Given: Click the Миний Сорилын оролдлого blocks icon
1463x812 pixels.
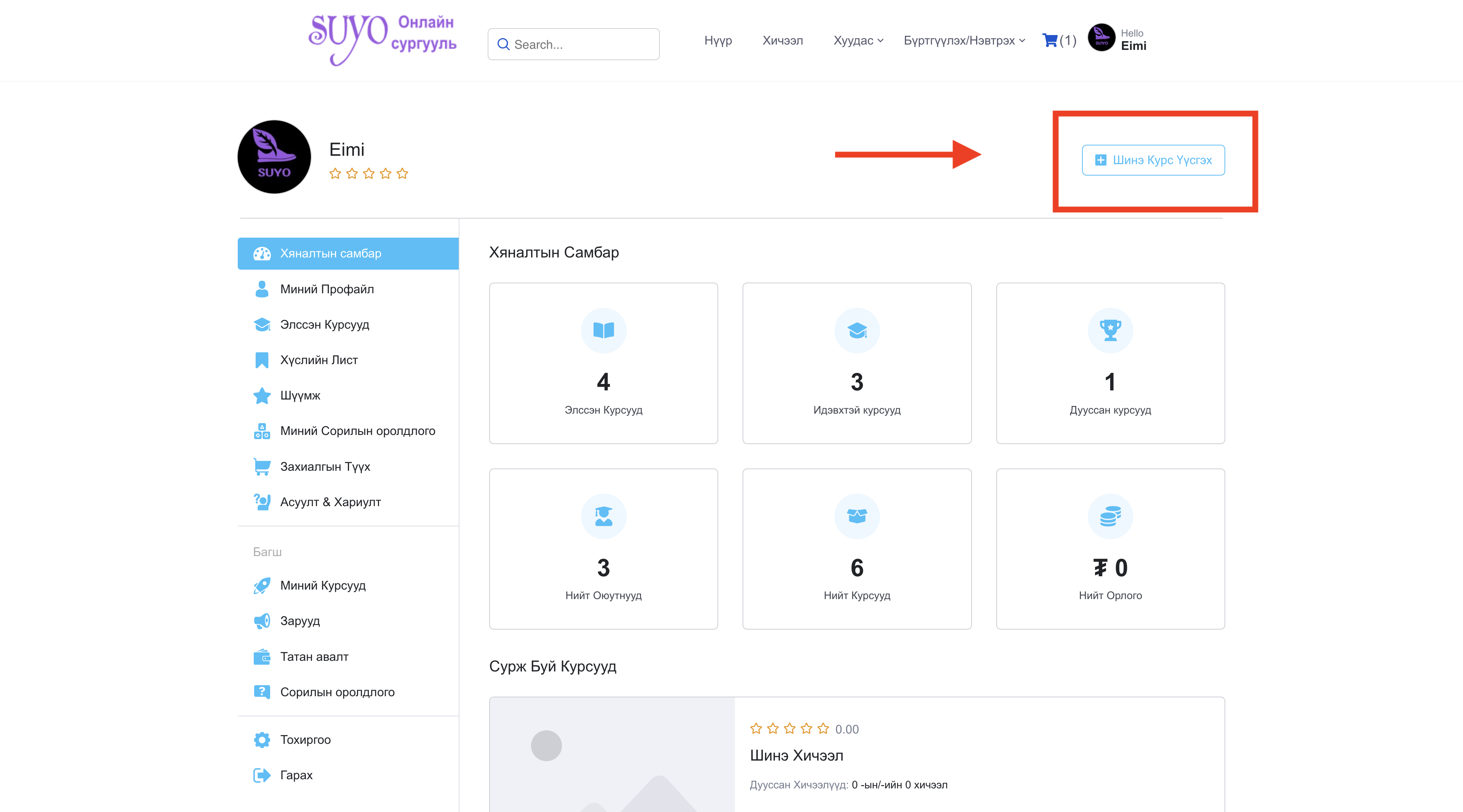Looking at the screenshot, I should pos(262,431).
